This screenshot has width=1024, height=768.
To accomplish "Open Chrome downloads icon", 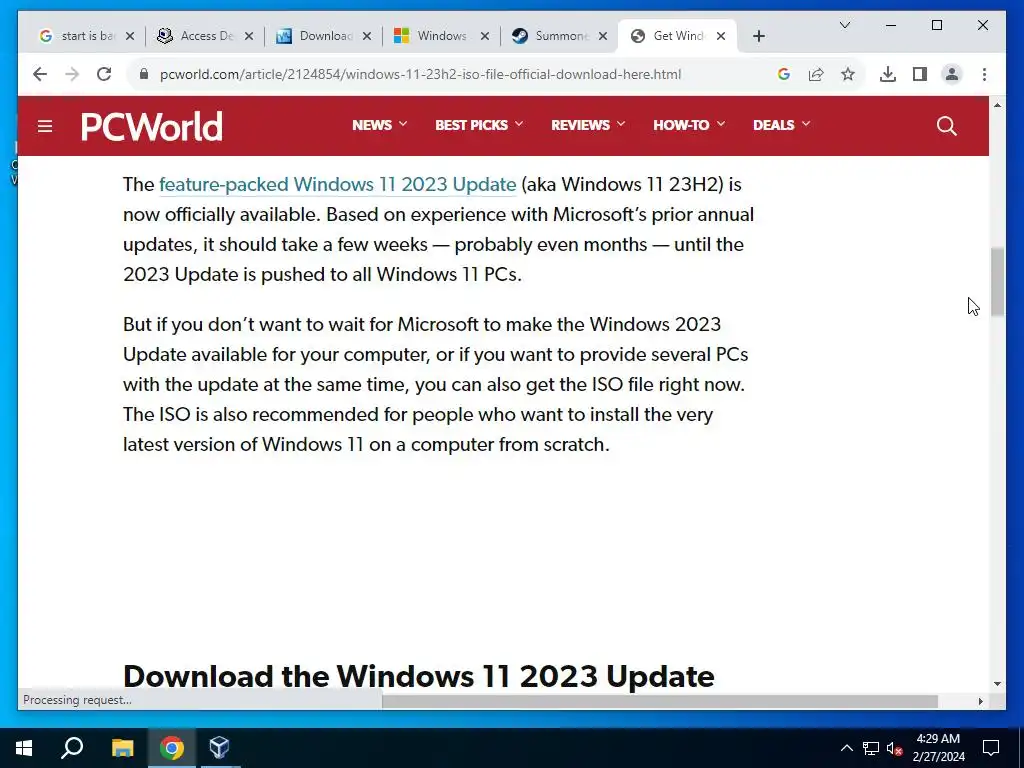I will click(x=888, y=74).
